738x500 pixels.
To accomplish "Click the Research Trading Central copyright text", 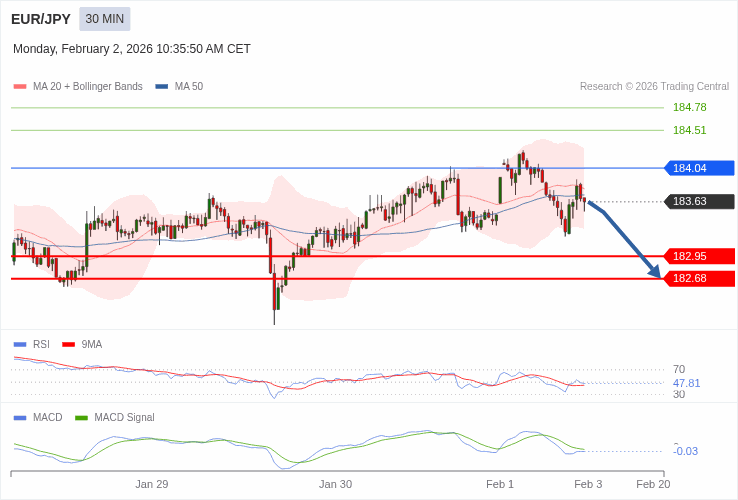I will [x=654, y=87].
